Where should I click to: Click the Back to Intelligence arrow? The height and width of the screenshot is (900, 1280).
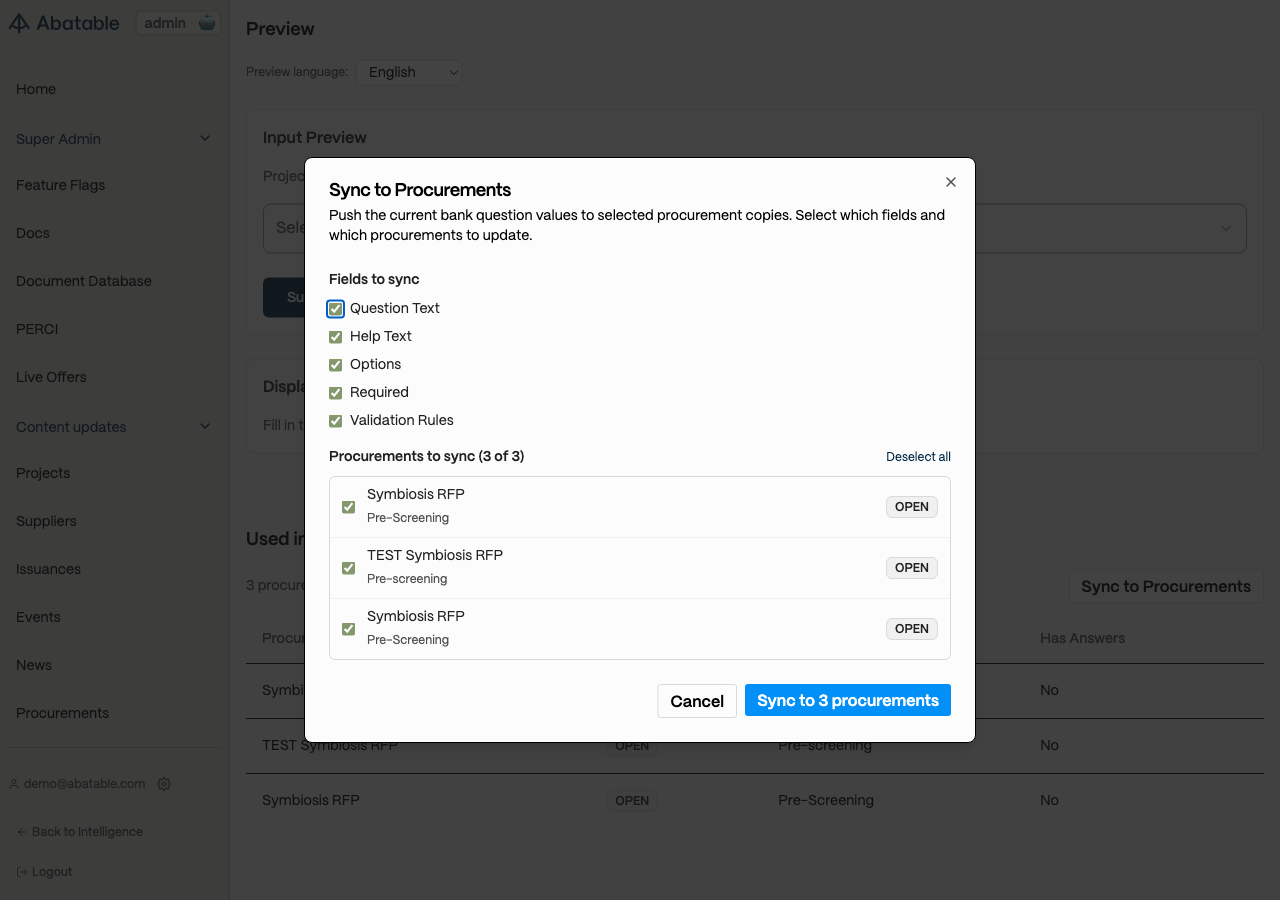(22, 832)
